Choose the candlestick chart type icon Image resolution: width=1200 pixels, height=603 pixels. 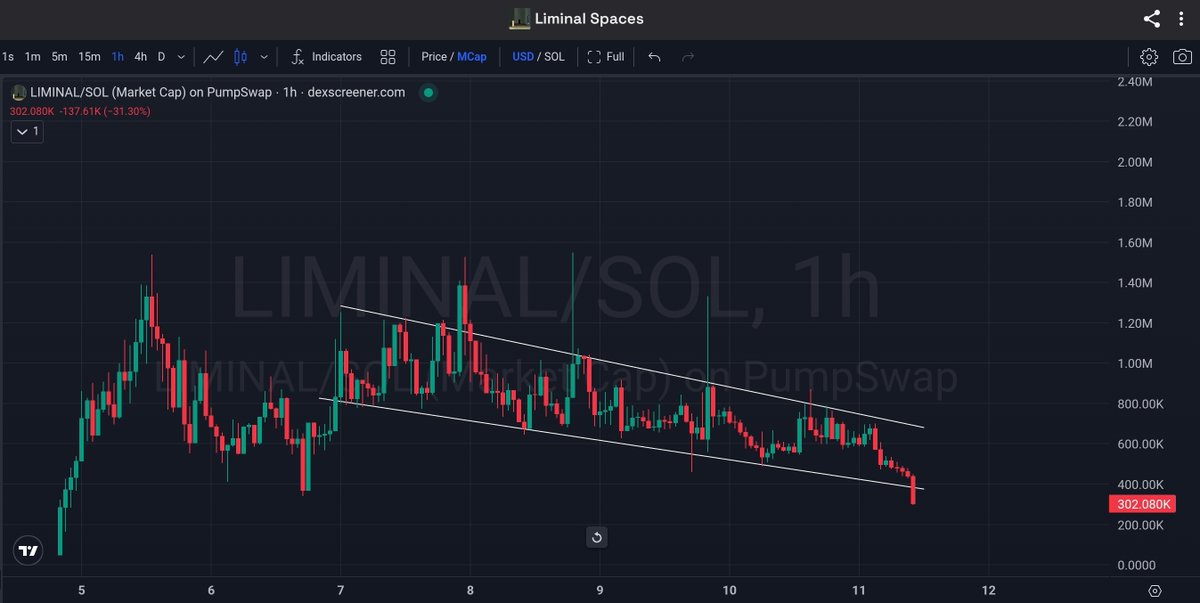tap(240, 57)
